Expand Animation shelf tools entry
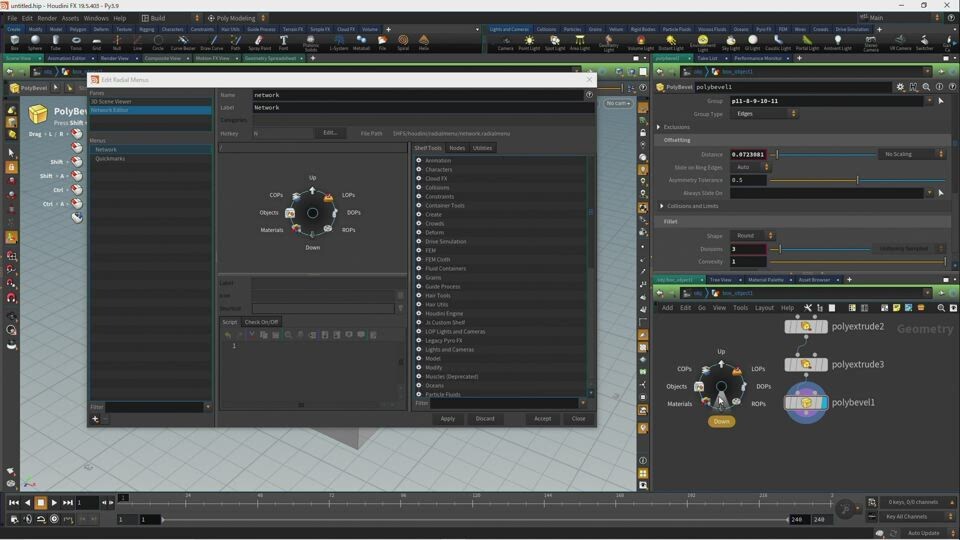 419,160
